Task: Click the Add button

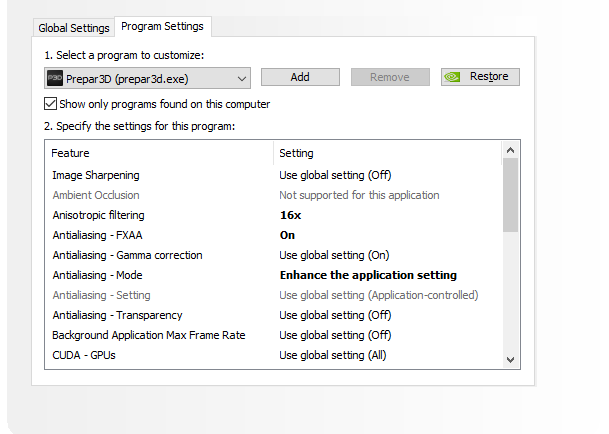Action: tap(300, 77)
